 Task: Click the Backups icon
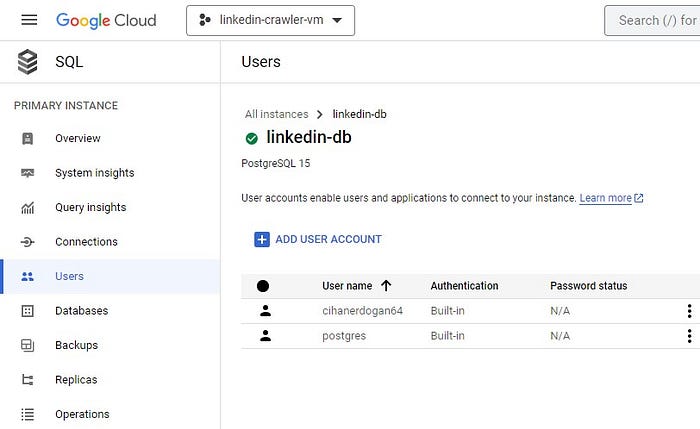point(28,345)
